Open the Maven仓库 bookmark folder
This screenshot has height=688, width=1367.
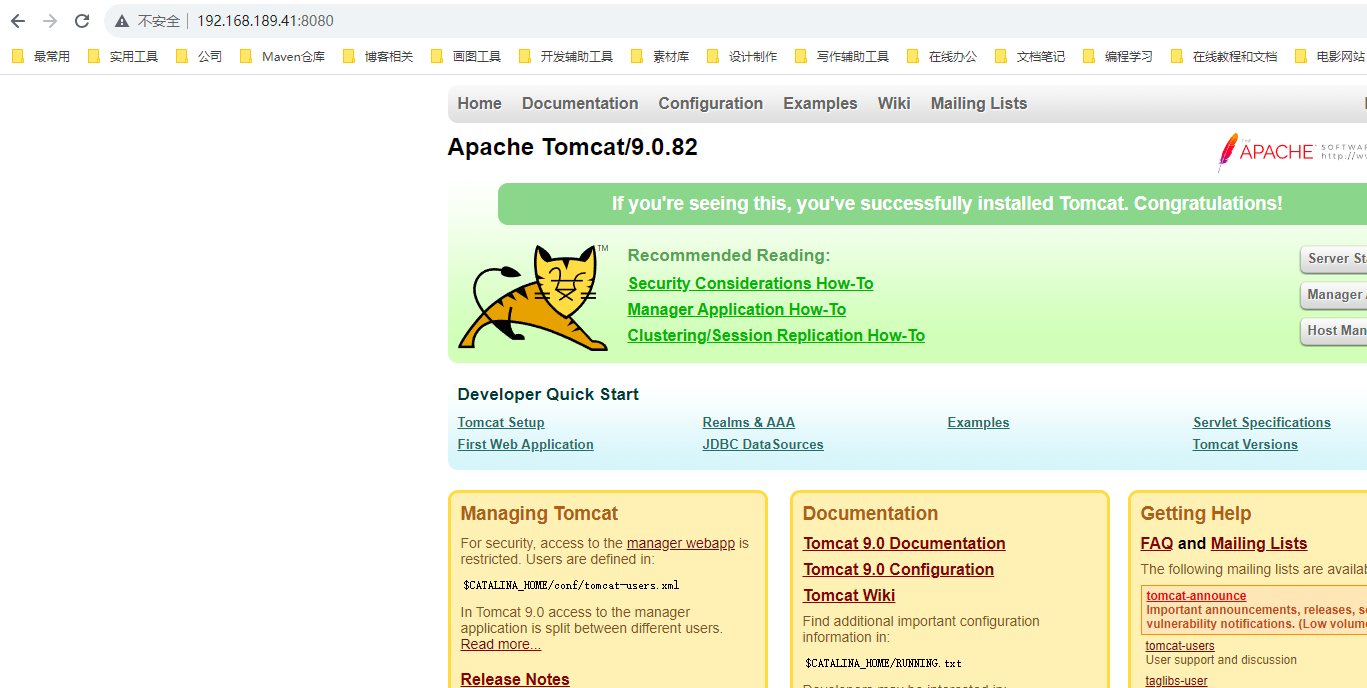click(282, 57)
